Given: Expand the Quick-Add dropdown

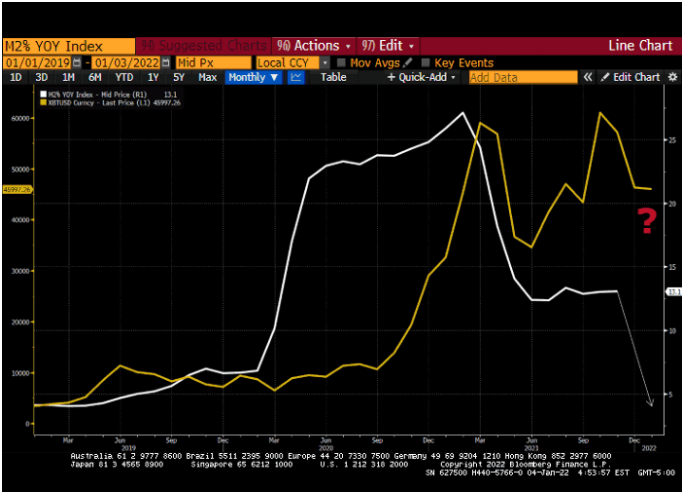Looking at the screenshot, I should pyautogui.click(x=421, y=77).
